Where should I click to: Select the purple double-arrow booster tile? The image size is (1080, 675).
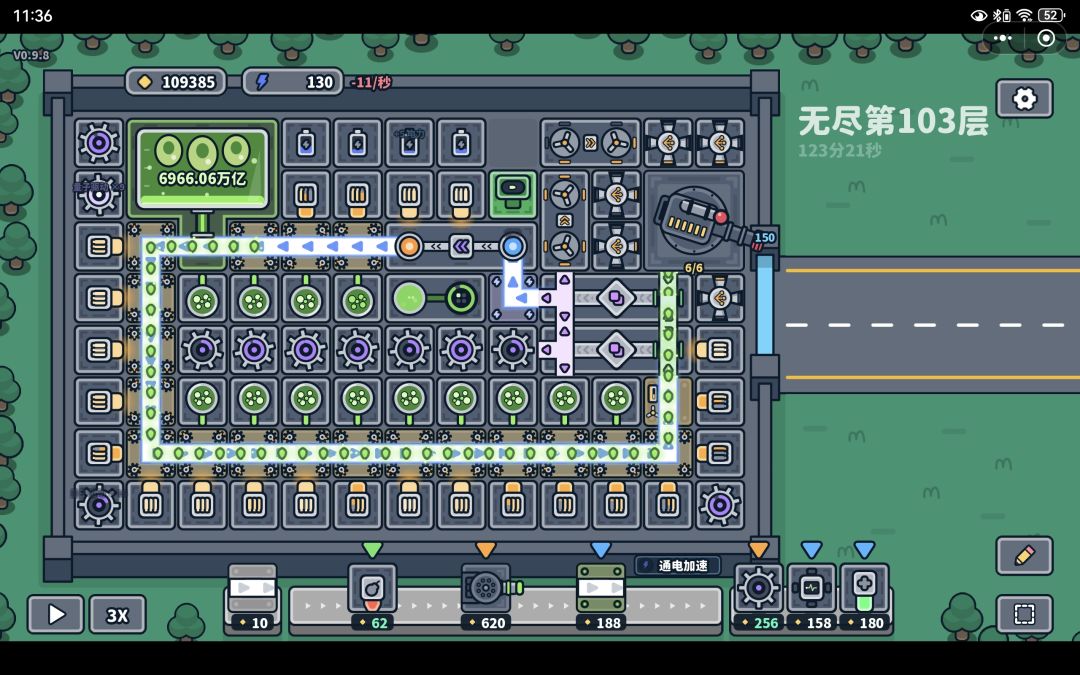pos(461,246)
